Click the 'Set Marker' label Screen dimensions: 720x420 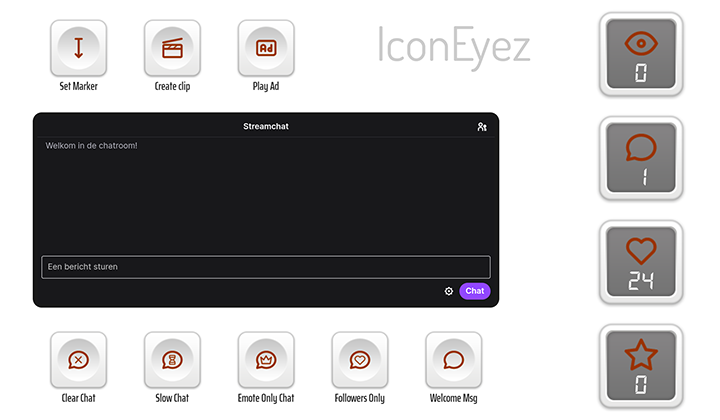pos(79,86)
